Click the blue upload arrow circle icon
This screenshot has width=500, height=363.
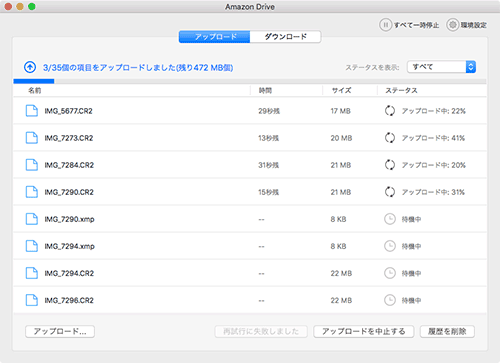(30, 67)
